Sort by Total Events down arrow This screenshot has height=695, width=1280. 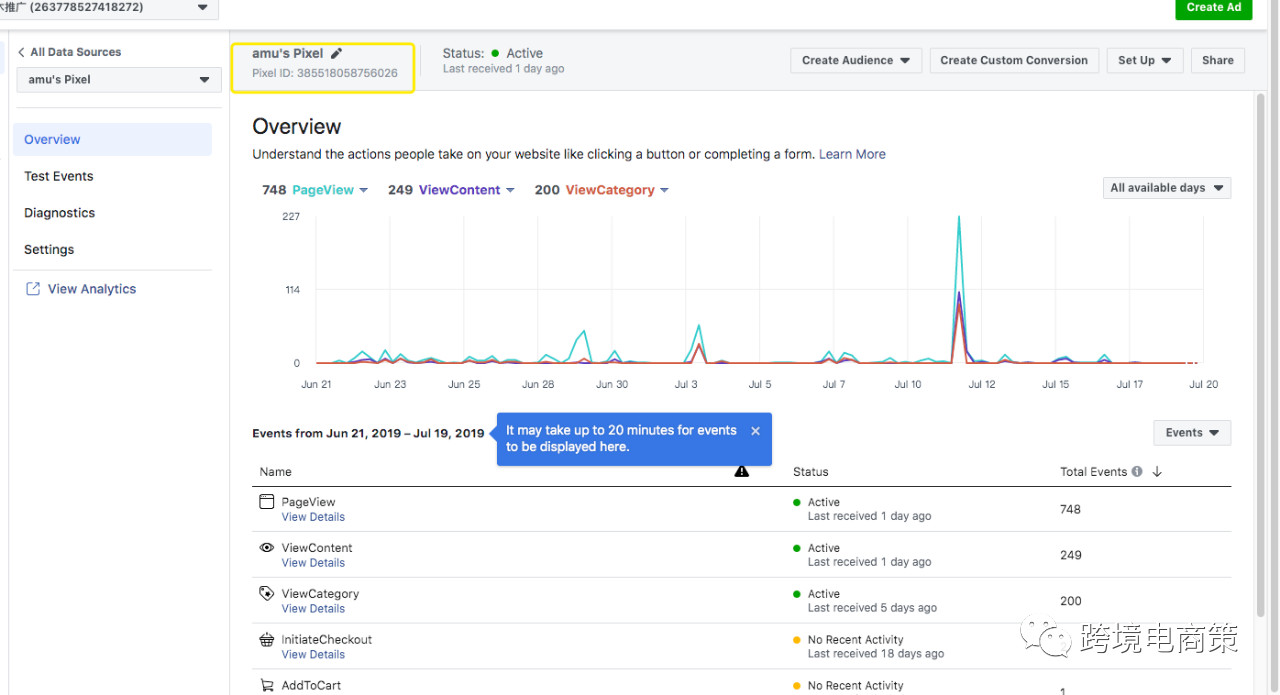click(x=1157, y=472)
